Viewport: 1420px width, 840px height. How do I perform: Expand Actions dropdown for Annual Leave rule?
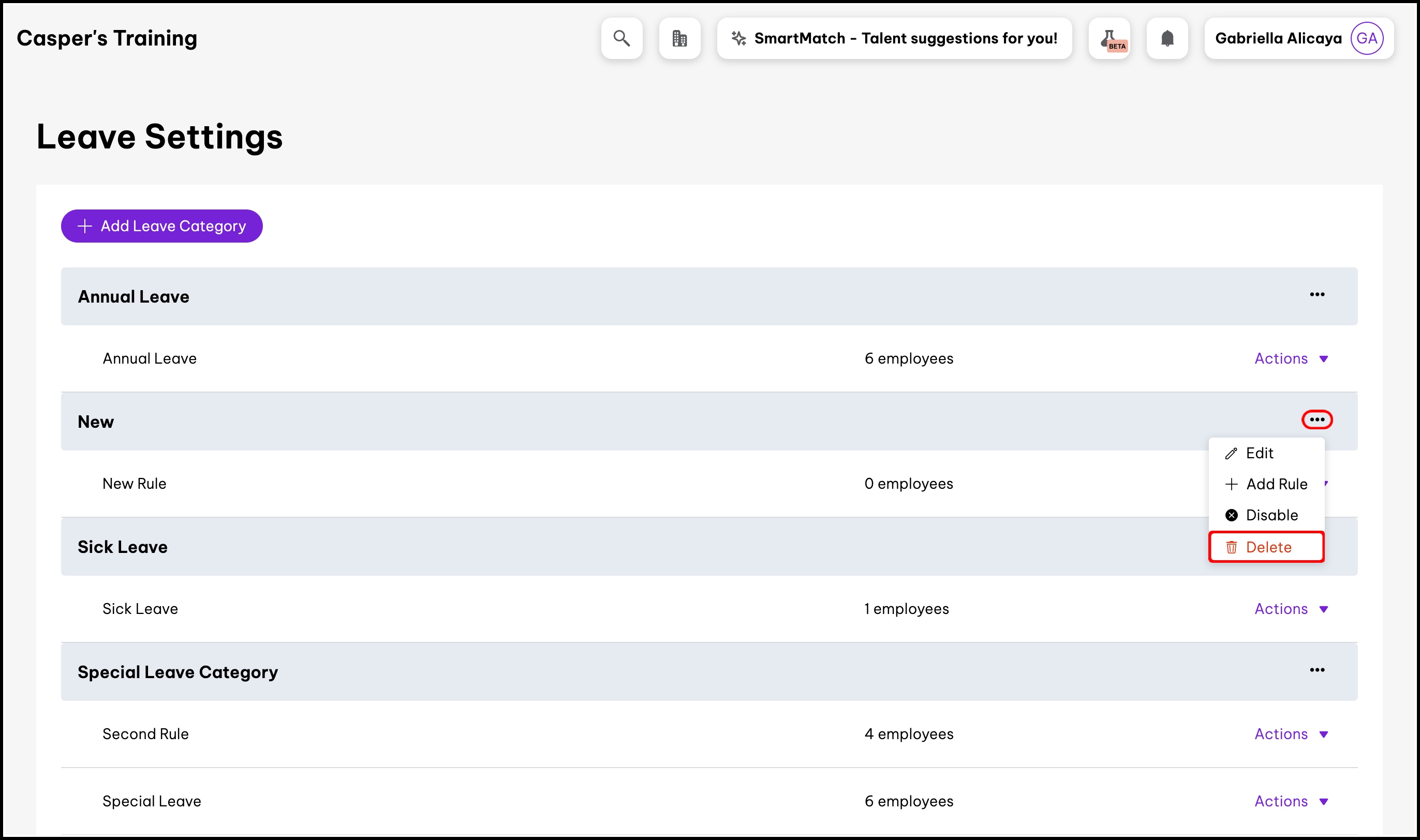point(1290,358)
